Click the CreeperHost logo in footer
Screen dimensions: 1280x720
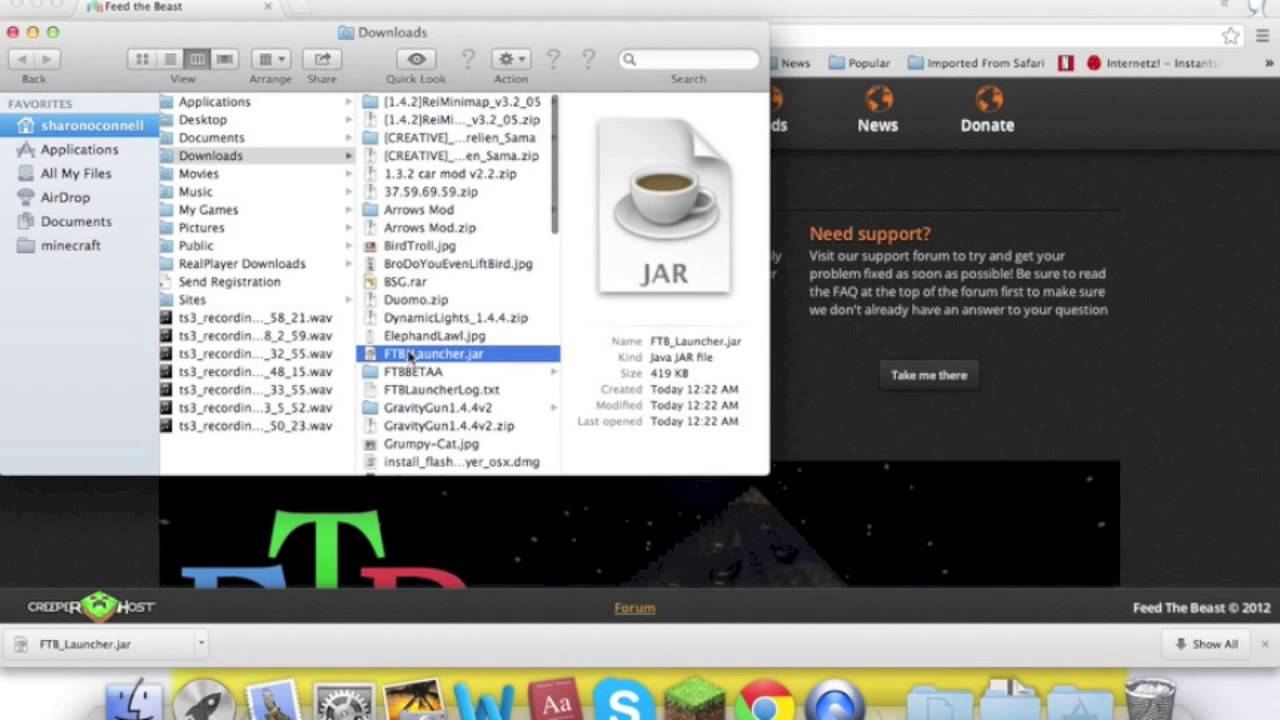pos(91,606)
